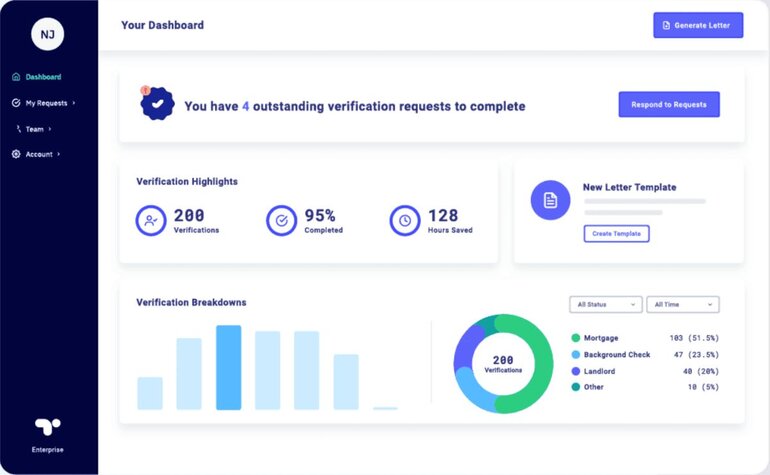Click the Hours Saved clock icon
Screen dimensions: 770x475
(x=405, y=221)
